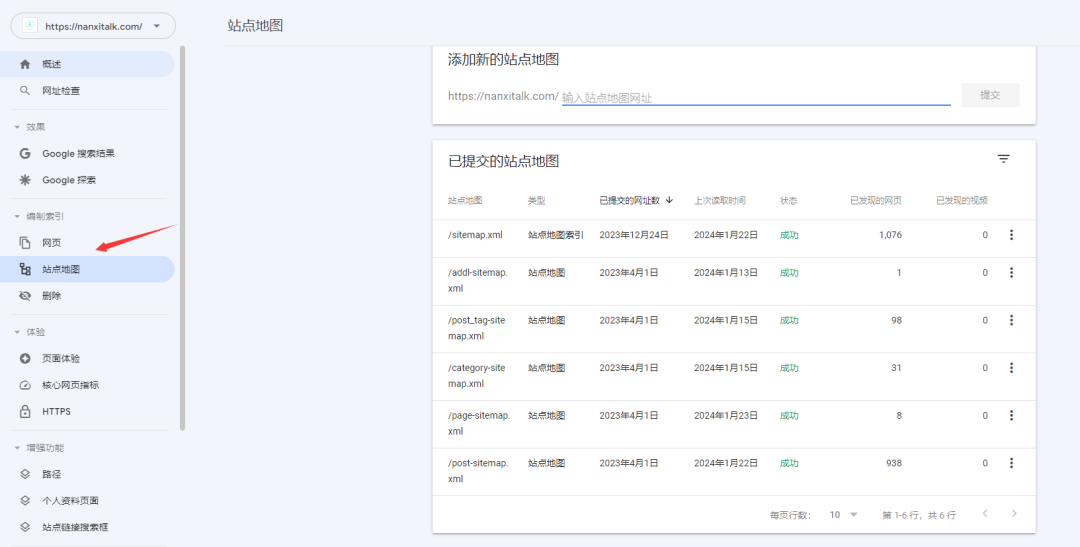Click the next page arrow in pagination
Screen dimensions: 1080x547
click(1014, 513)
